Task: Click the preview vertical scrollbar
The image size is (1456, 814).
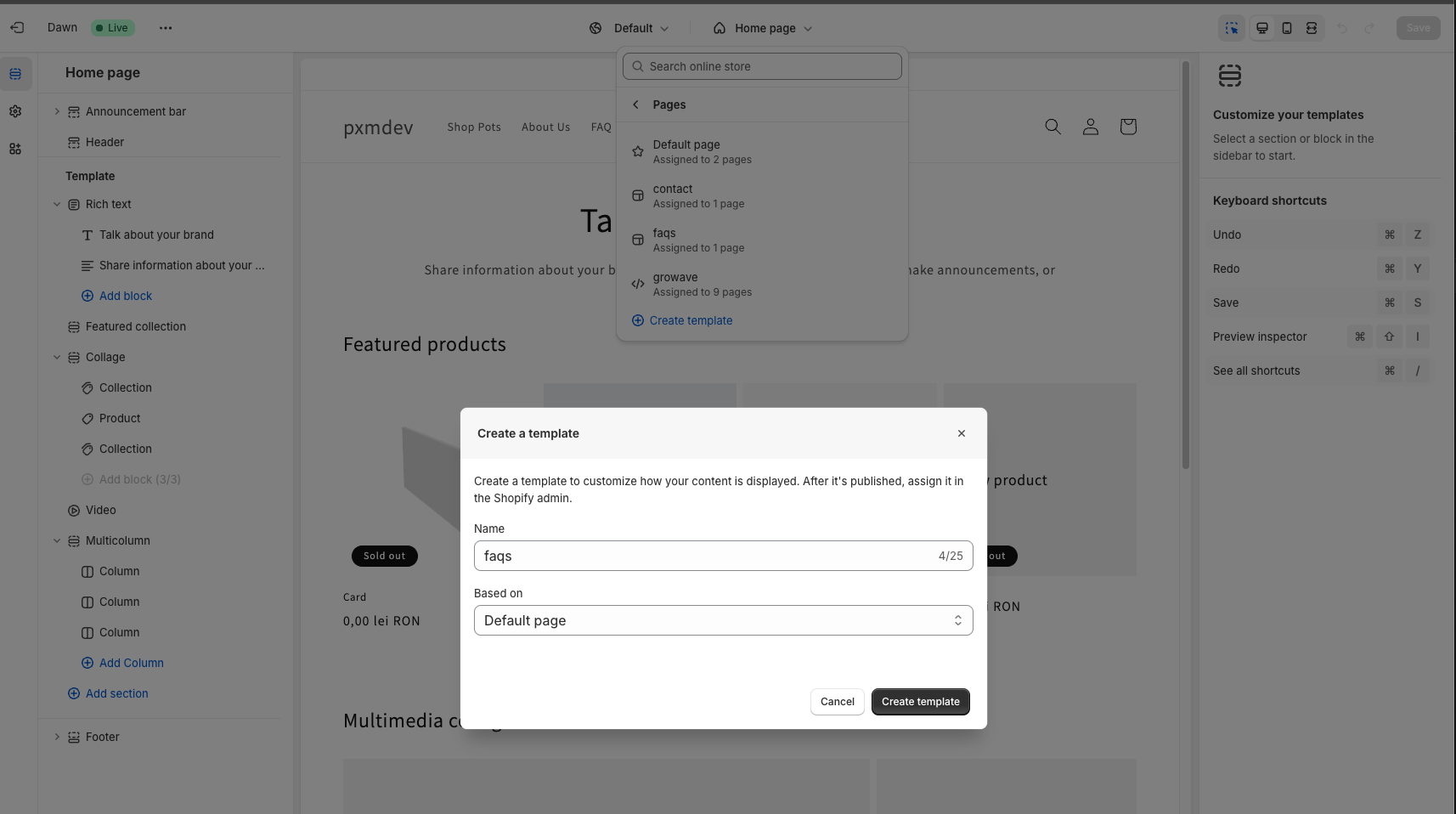Action: (1186, 264)
